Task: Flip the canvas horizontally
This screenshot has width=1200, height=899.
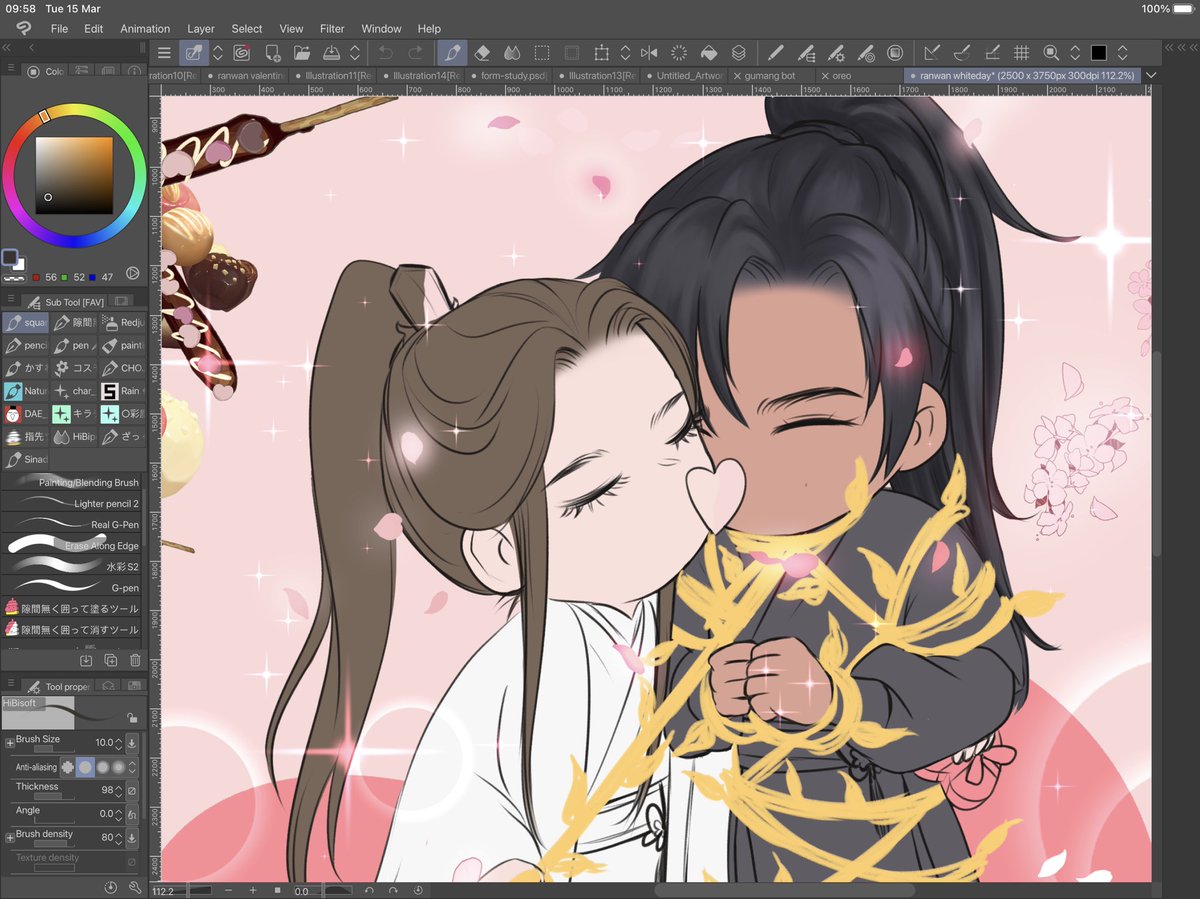Action: 649,52
